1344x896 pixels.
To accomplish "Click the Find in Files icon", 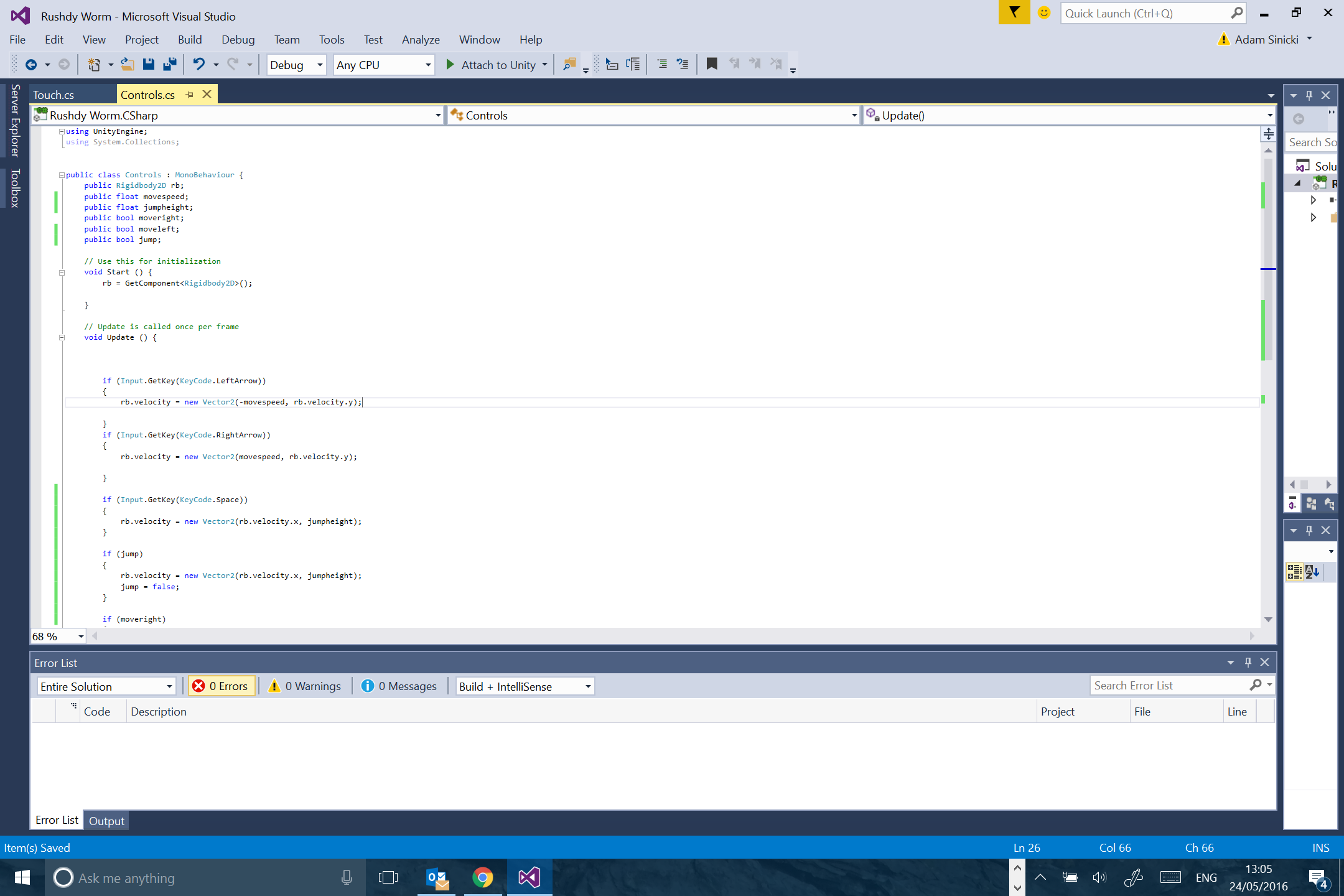I will tap(569, 64).
